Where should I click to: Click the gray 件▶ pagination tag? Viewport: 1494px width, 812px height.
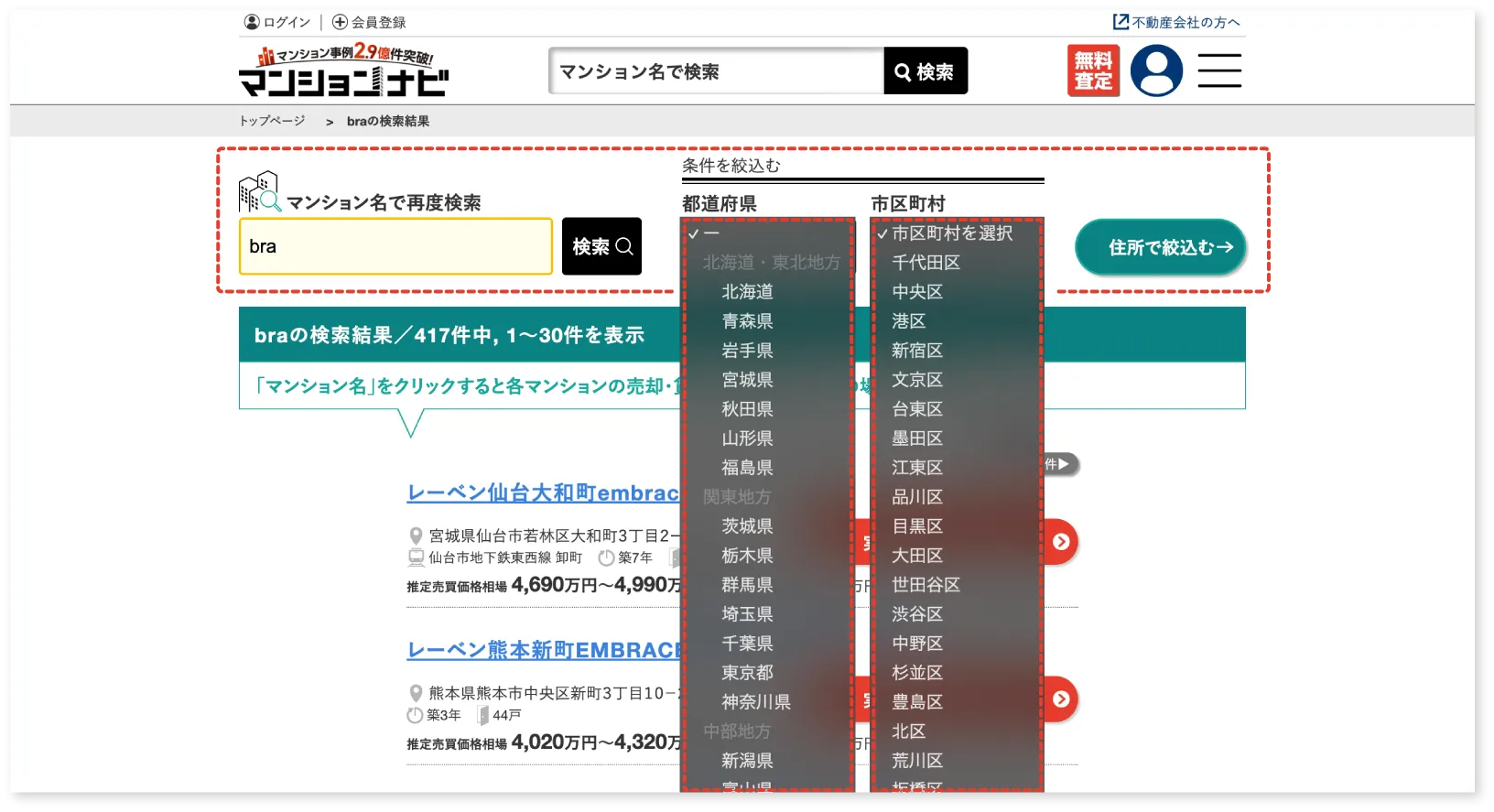(x=1060, y=464)
